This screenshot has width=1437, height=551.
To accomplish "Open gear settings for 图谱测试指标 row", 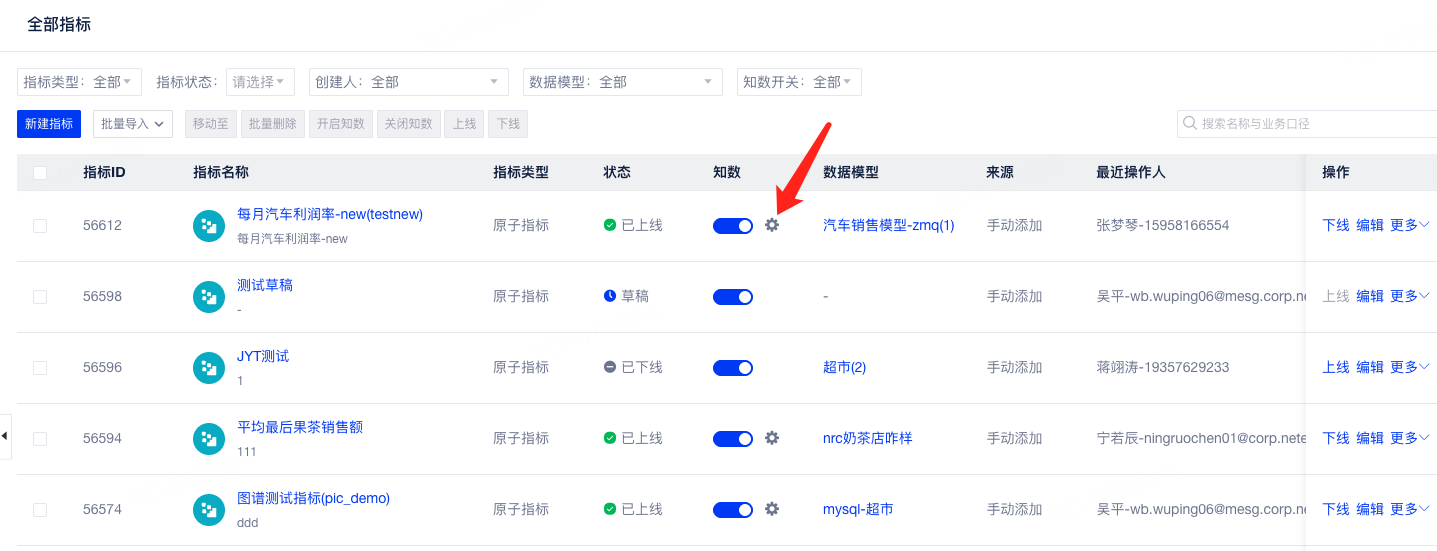I will (771, 509).
